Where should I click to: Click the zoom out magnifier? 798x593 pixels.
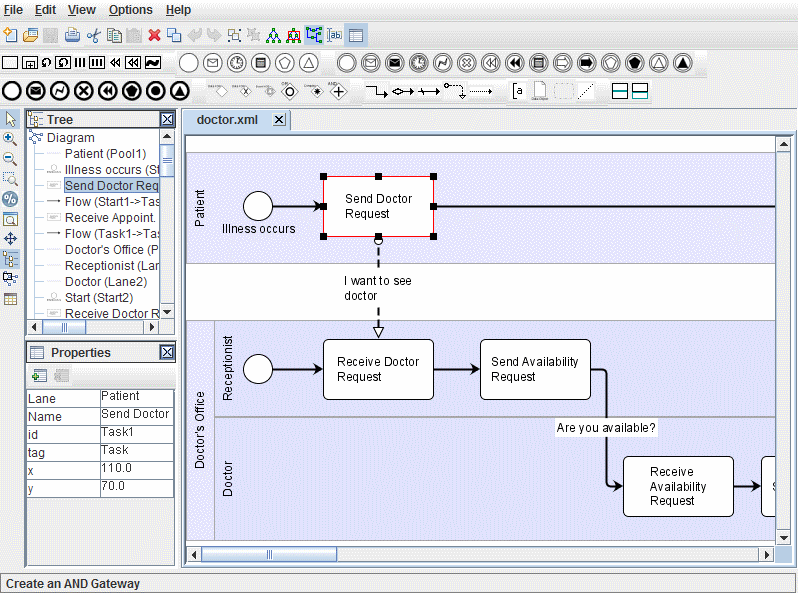(x=10, y=159)
